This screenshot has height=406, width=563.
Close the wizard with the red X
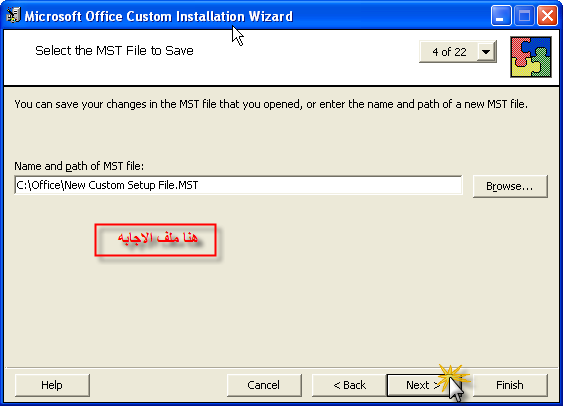click(x=547, y=16)
